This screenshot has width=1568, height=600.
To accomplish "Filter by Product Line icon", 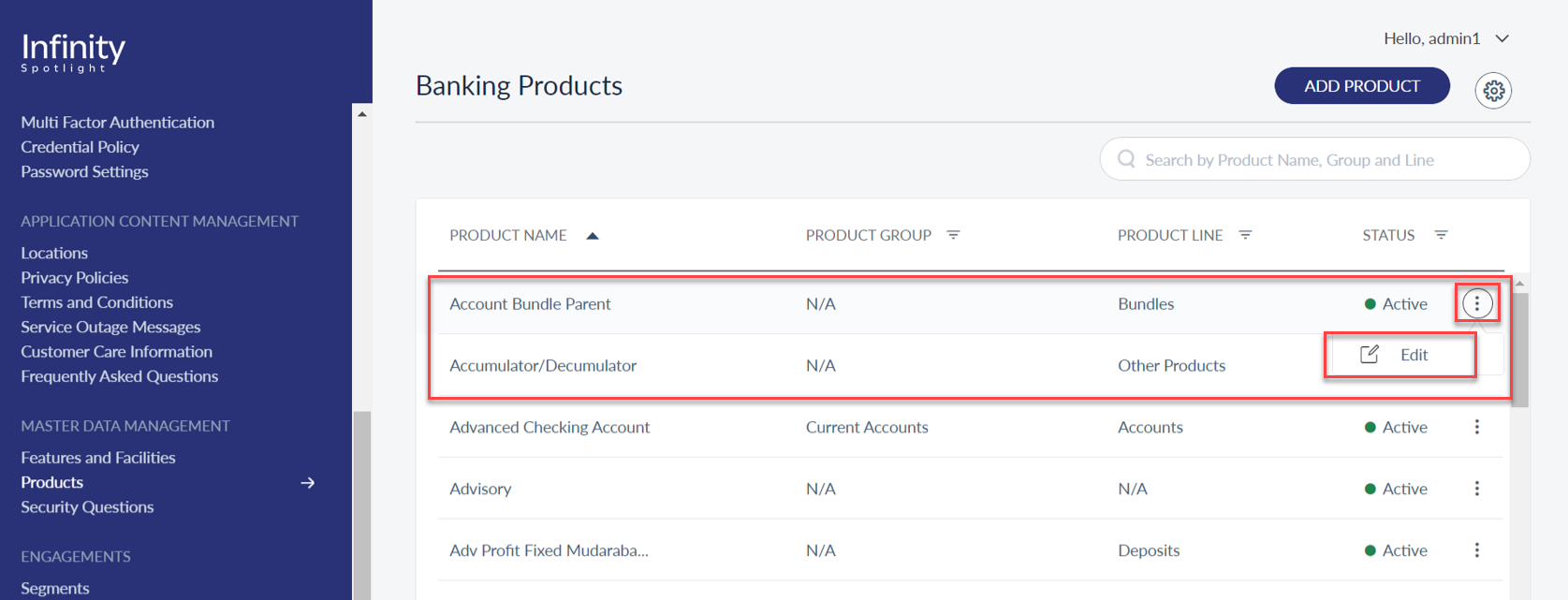I will 1245,235.
